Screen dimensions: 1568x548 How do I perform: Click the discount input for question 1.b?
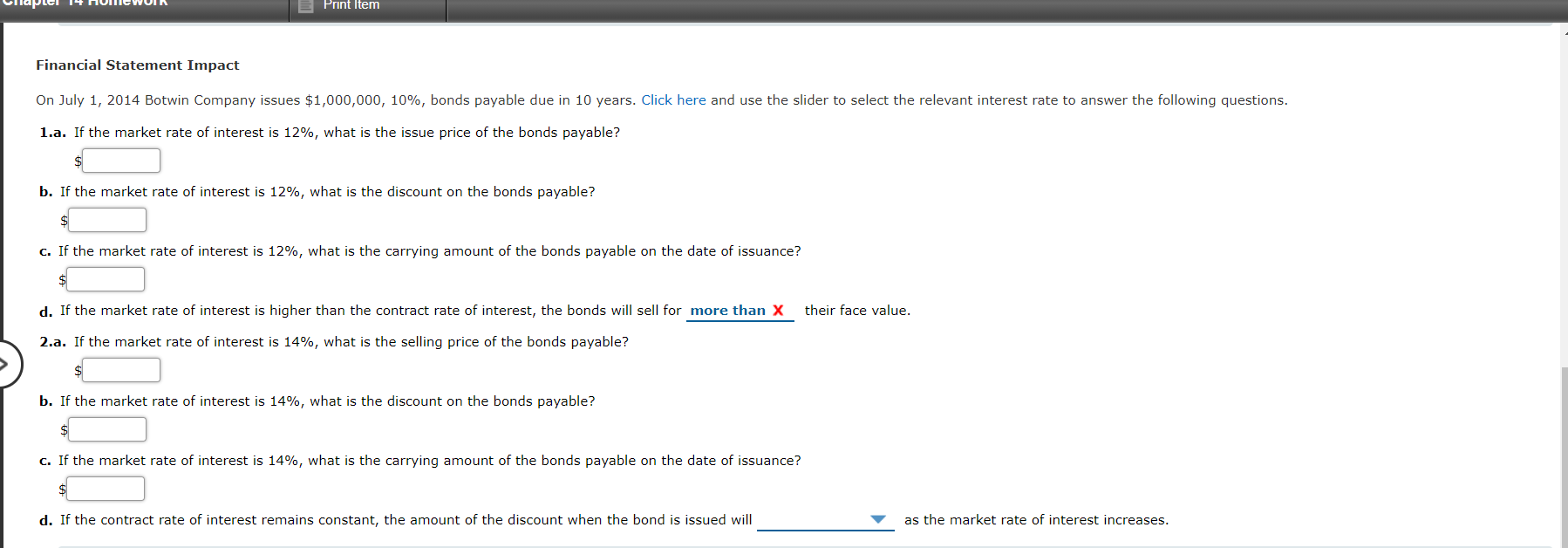tap(106, 220)
